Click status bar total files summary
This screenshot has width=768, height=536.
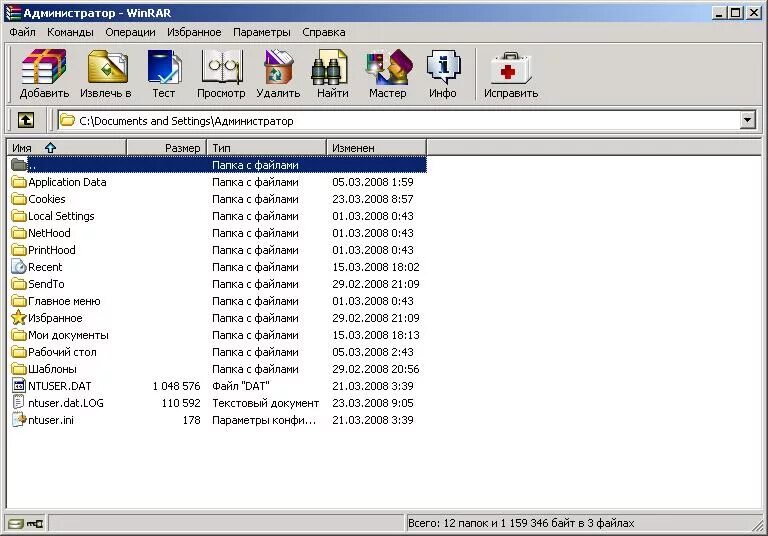[521, 523]
